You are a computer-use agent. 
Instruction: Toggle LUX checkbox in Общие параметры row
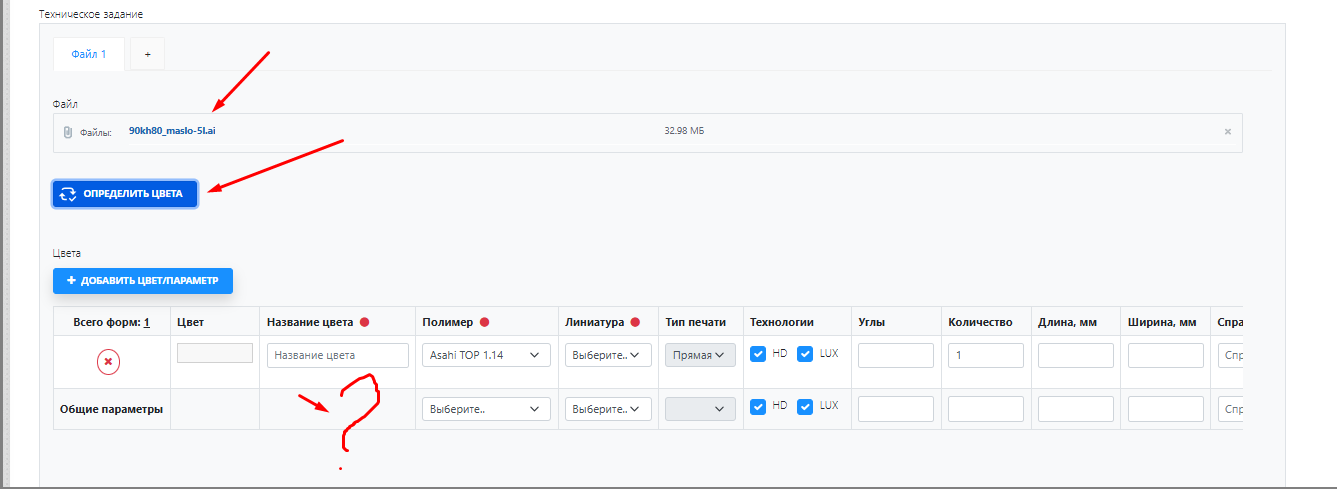tap(805, 408)
